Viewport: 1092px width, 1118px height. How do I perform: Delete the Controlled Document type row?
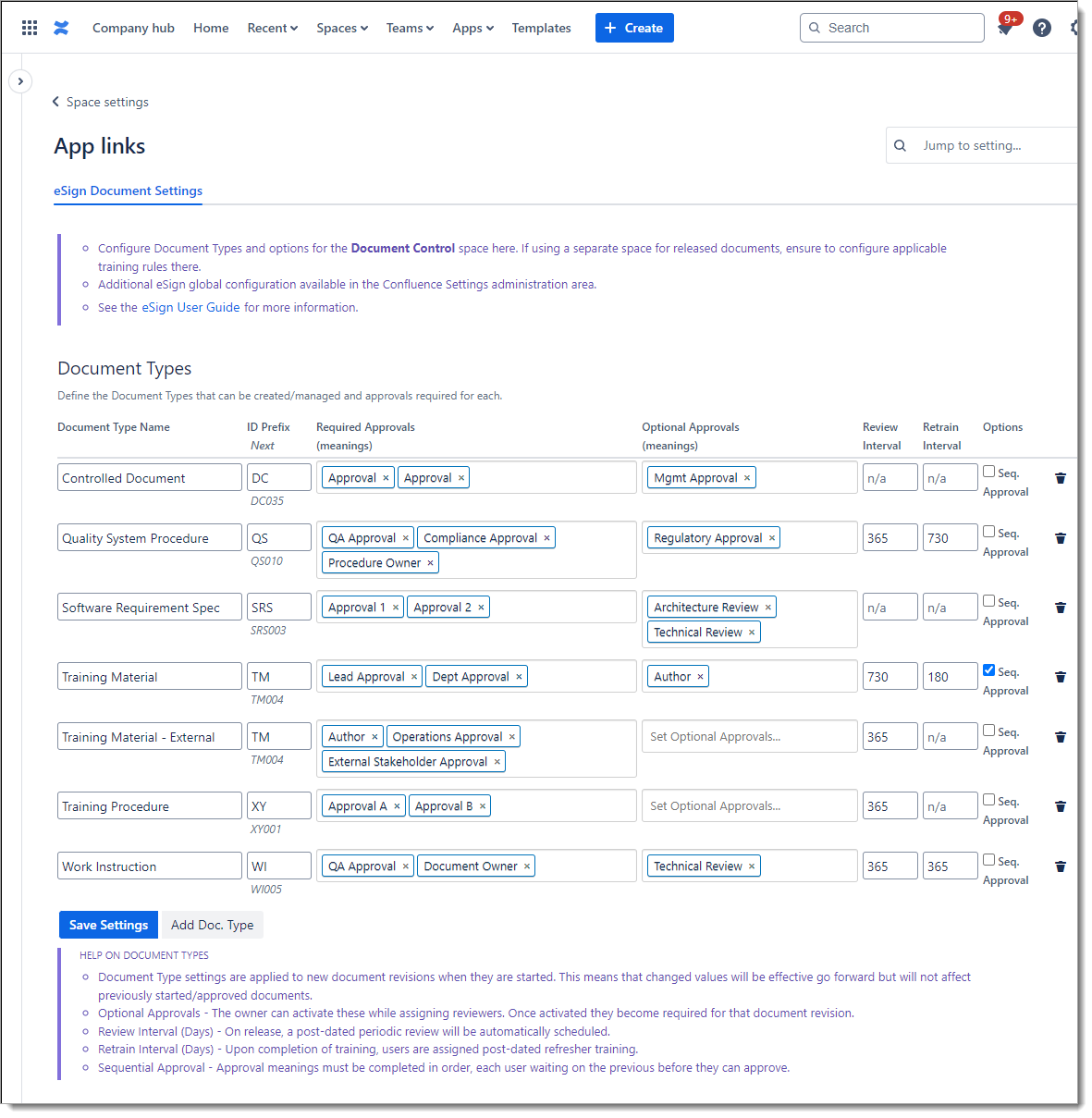pos(1061,478)
